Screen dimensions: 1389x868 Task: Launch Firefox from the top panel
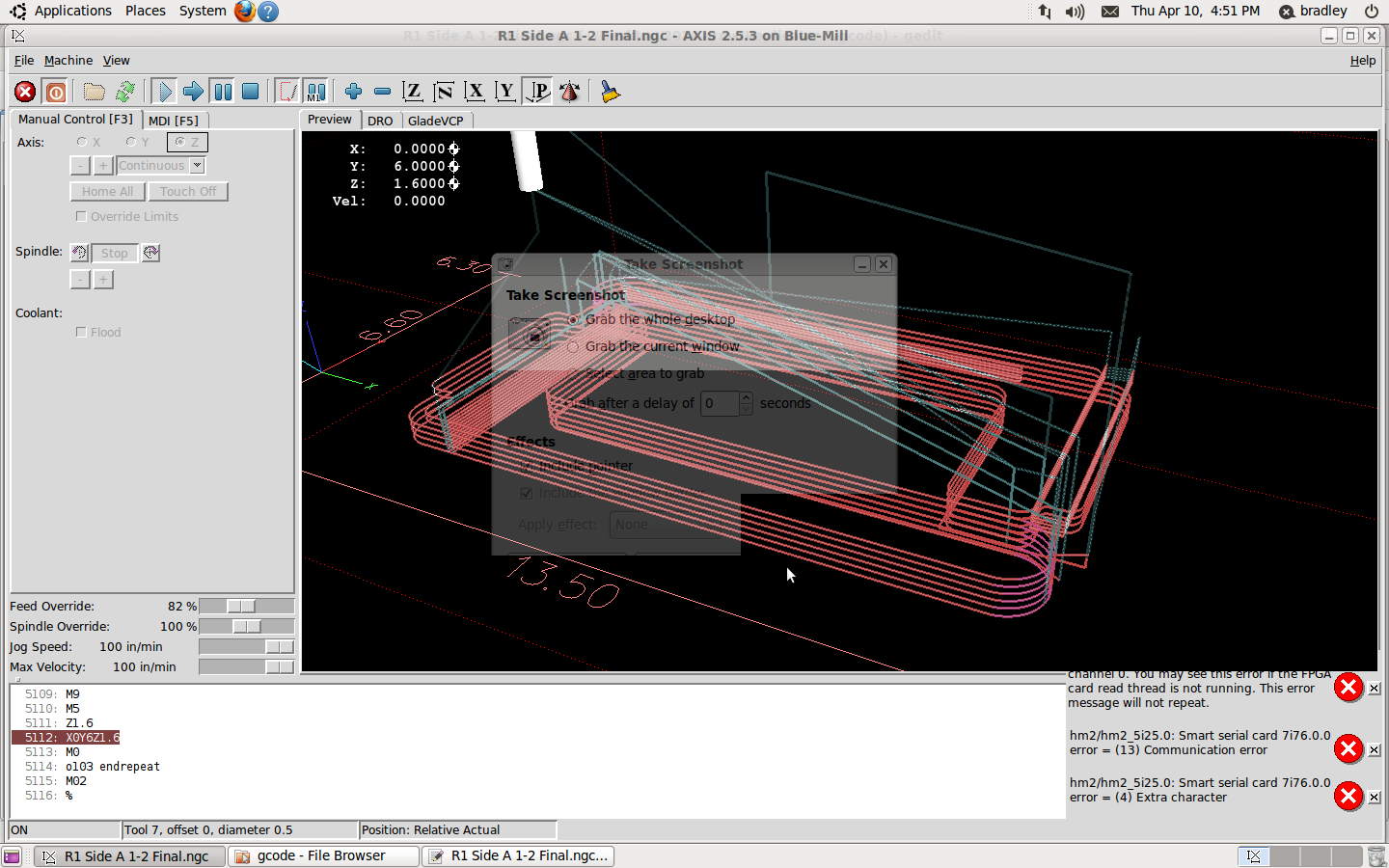[x=245, y=11]
